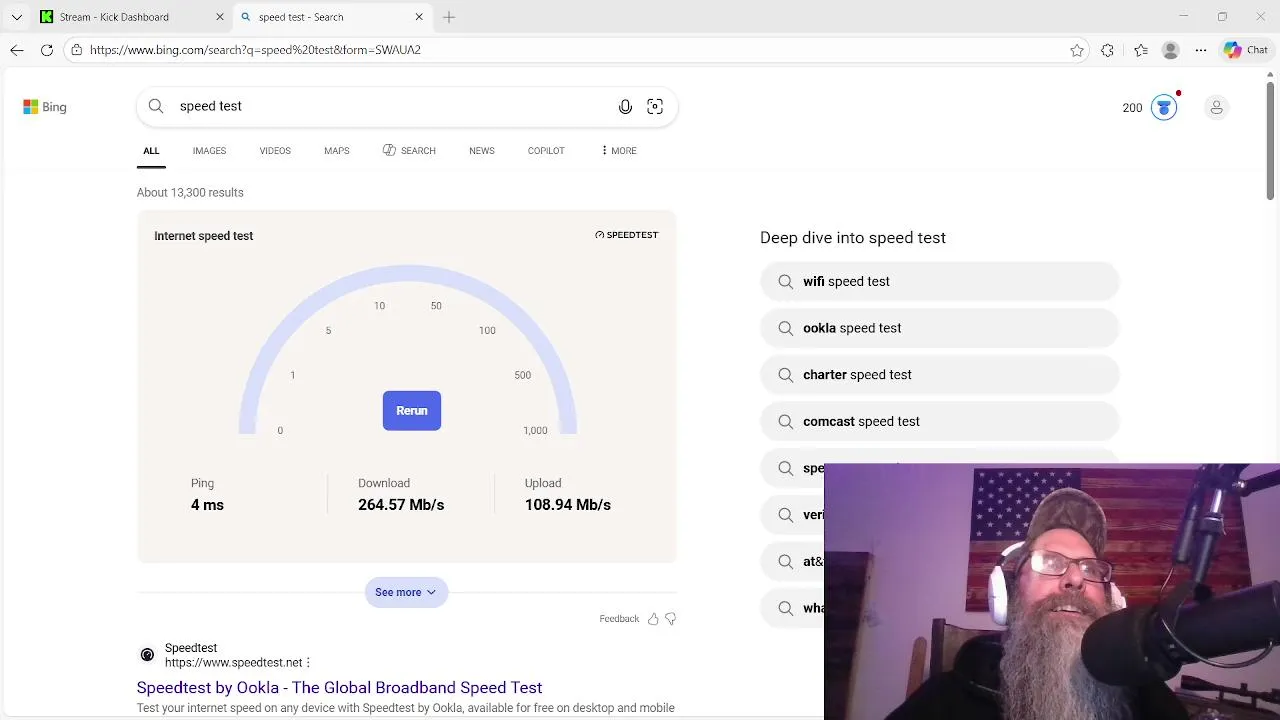Open browser extensions puzzle icon
The width and height of the screenshot is (1280, 720).
(x=1107, y=50)
